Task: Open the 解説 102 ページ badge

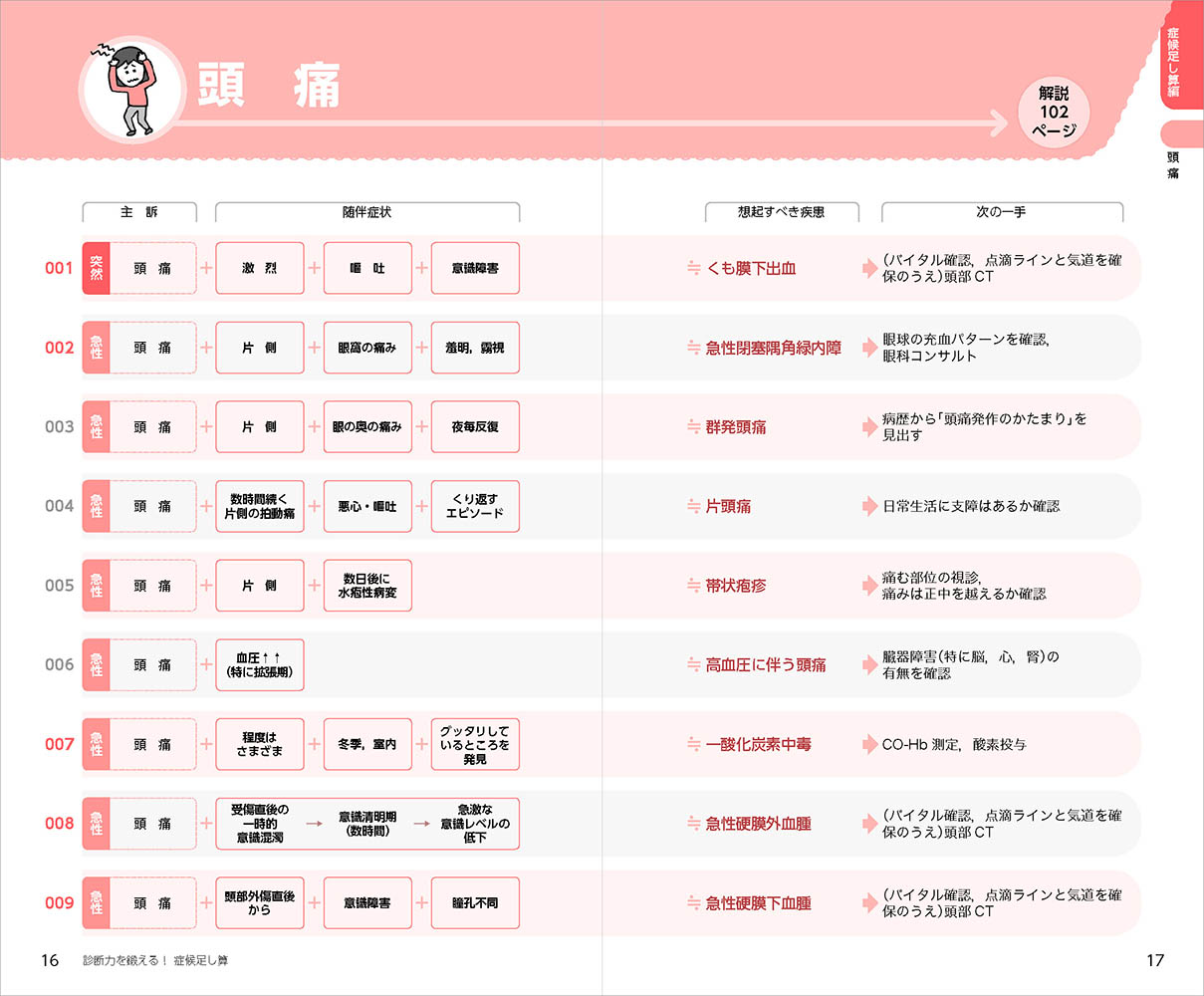Action: coord(1054,113)
